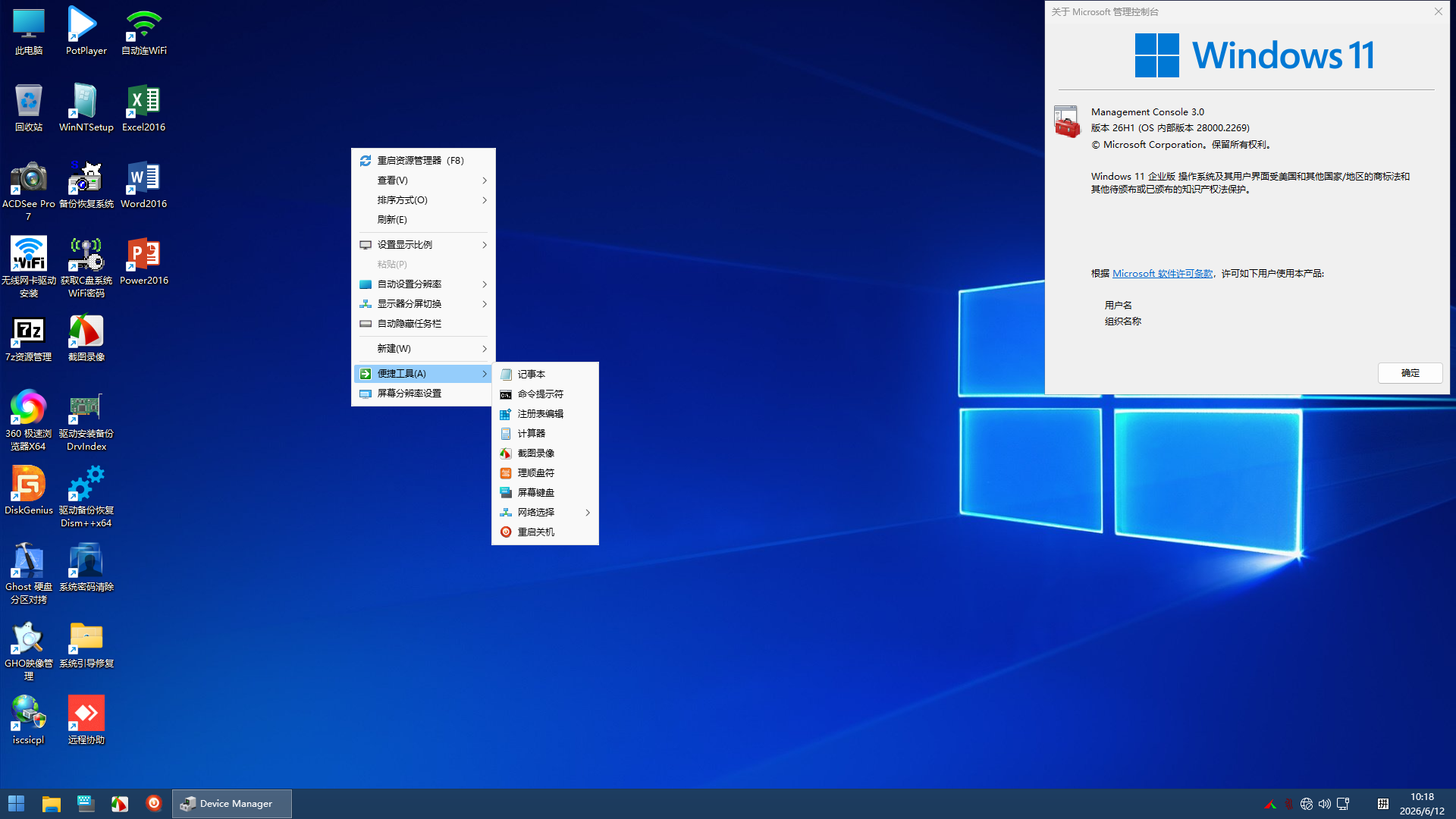Screen dimensions: 1456x819
Task: Select the 驱动备份恢复 Dism++x64 icon
Action: [86, 497]
